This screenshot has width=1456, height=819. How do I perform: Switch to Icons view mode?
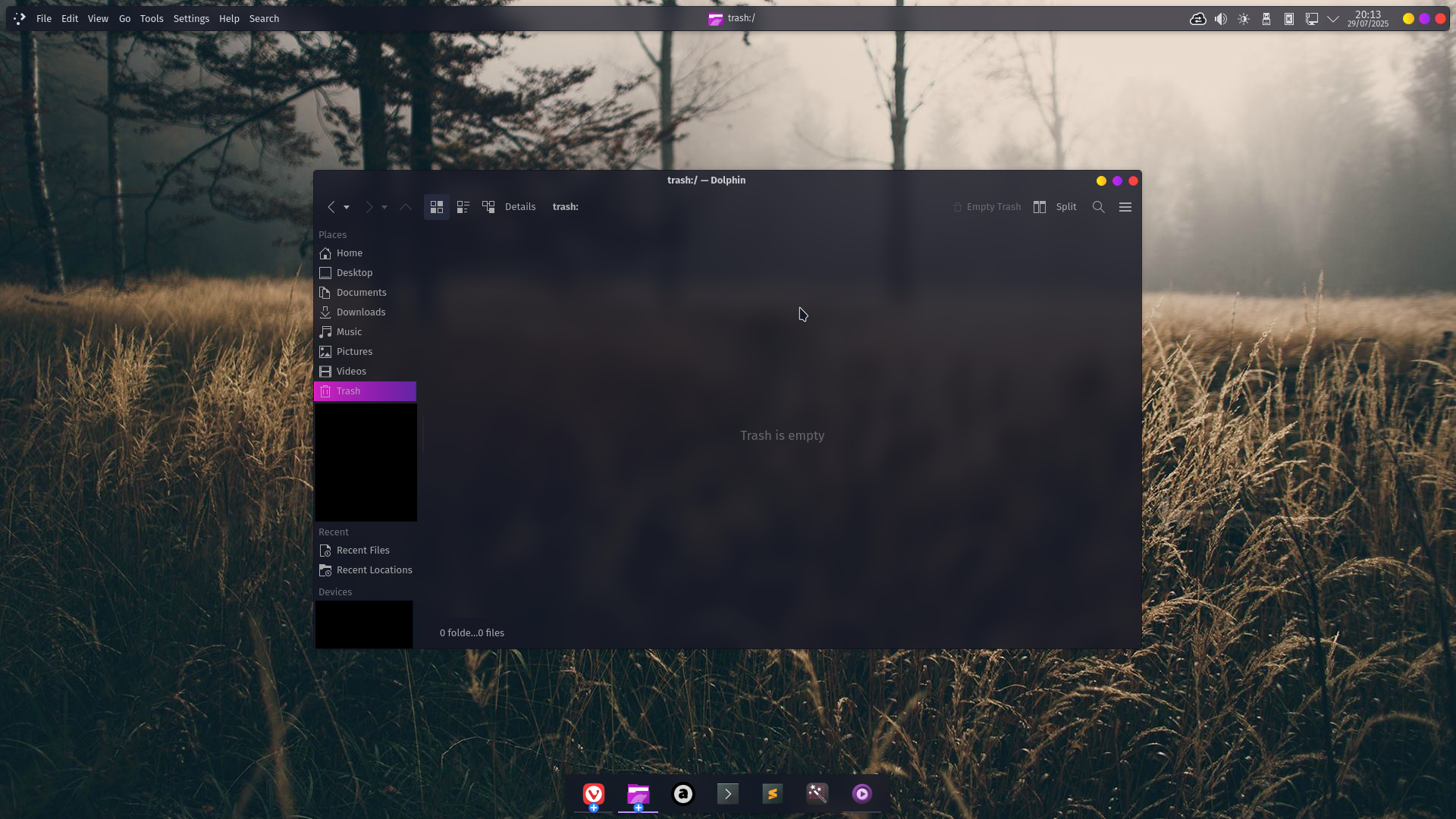(437, 207)
